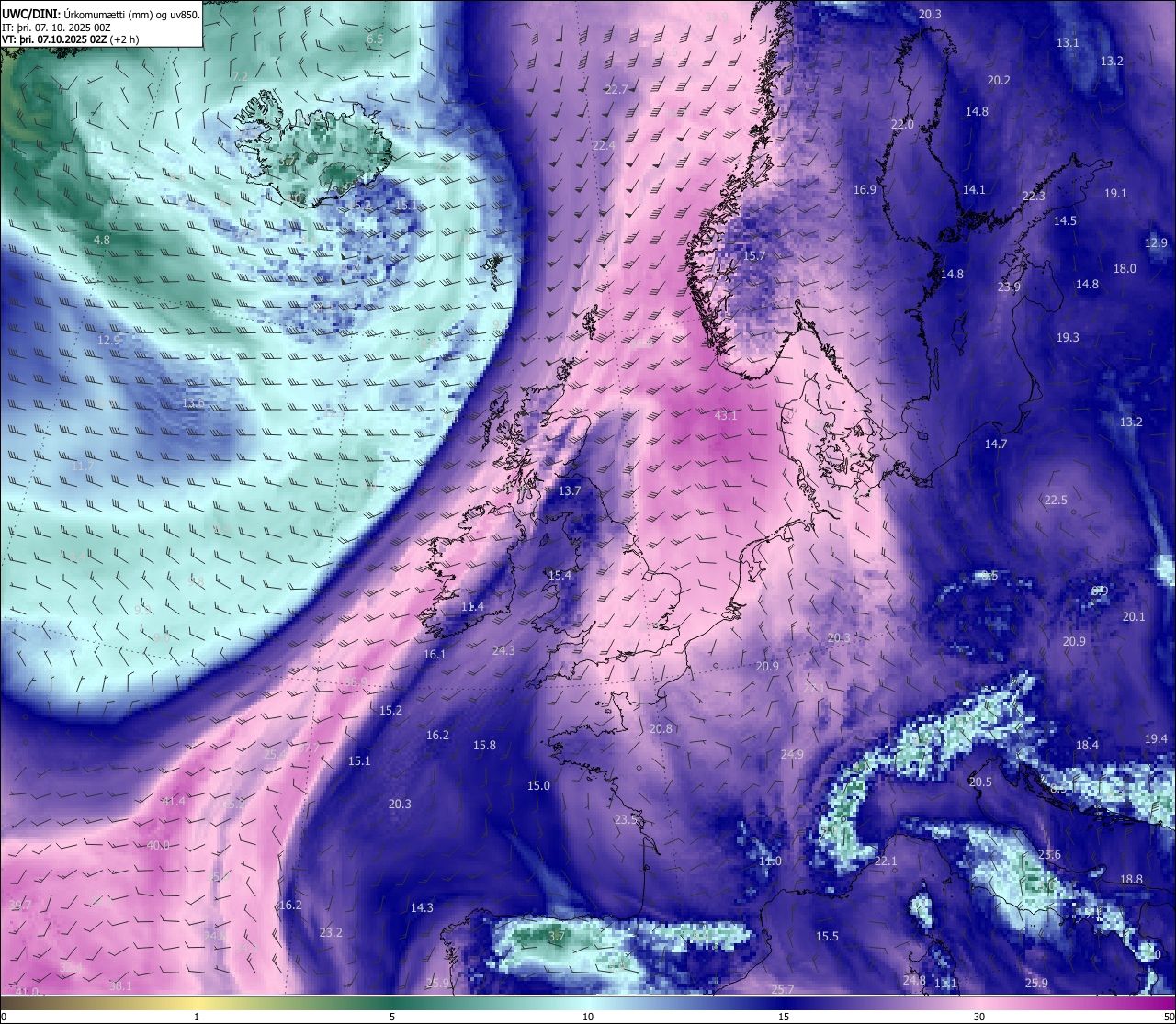Click the 16.1 value southwest of Ireland
1176x1024 pixels.
click(435, 654)
